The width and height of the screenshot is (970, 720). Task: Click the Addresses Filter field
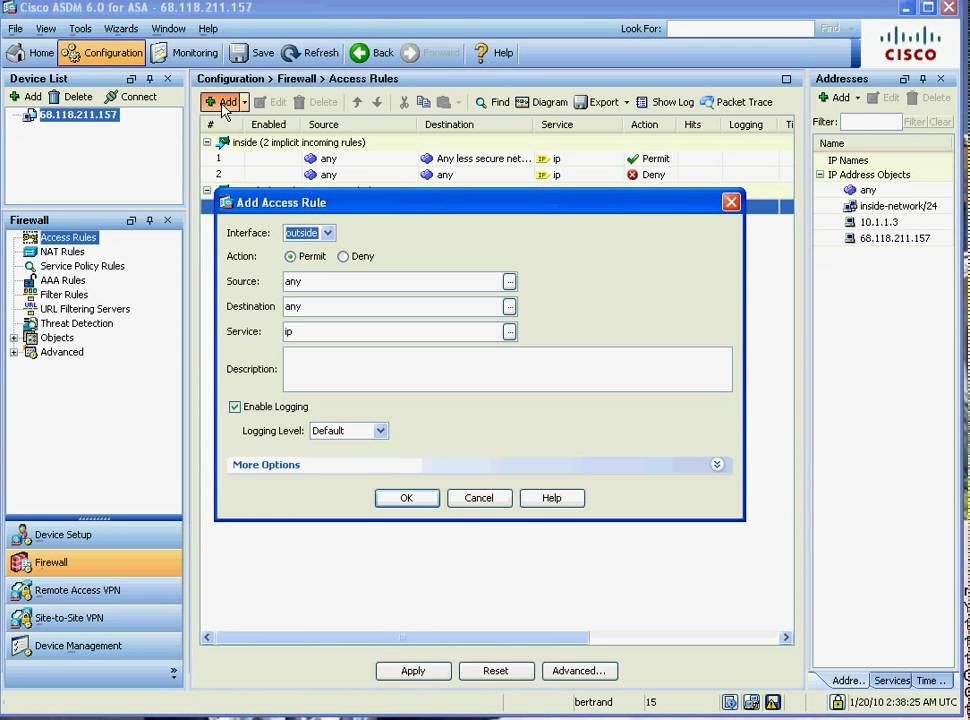(x=871, y=122)
